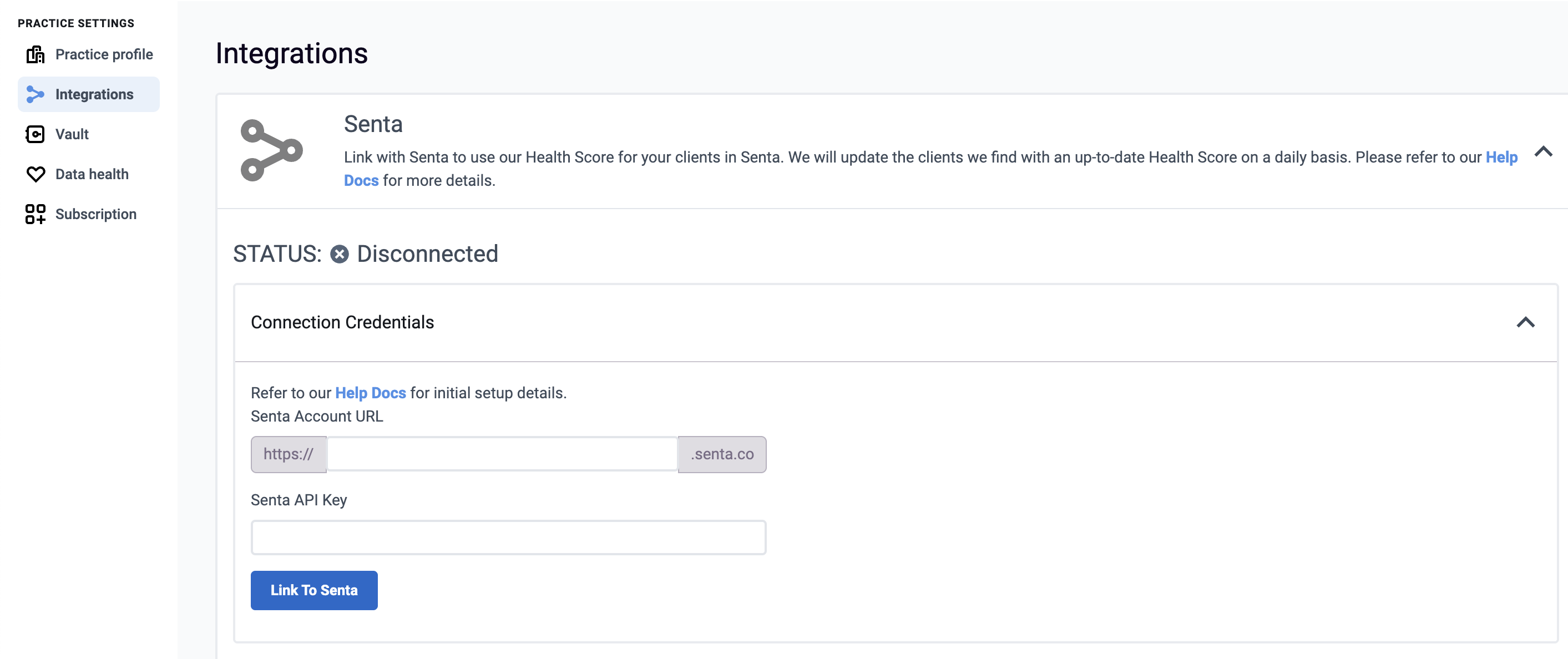Focus the Senta Account URL field
1568x659 pixels.
[502, 454]
